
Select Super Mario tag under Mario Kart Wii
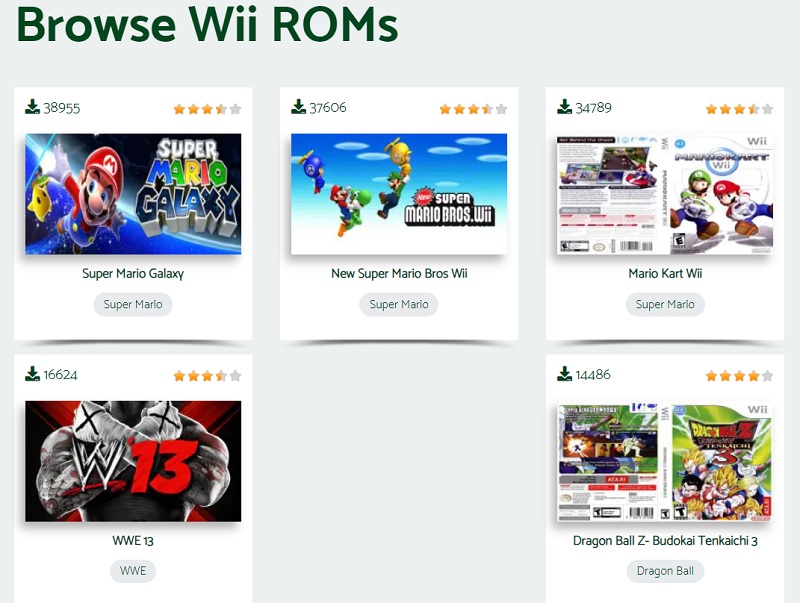coord(665,305)
